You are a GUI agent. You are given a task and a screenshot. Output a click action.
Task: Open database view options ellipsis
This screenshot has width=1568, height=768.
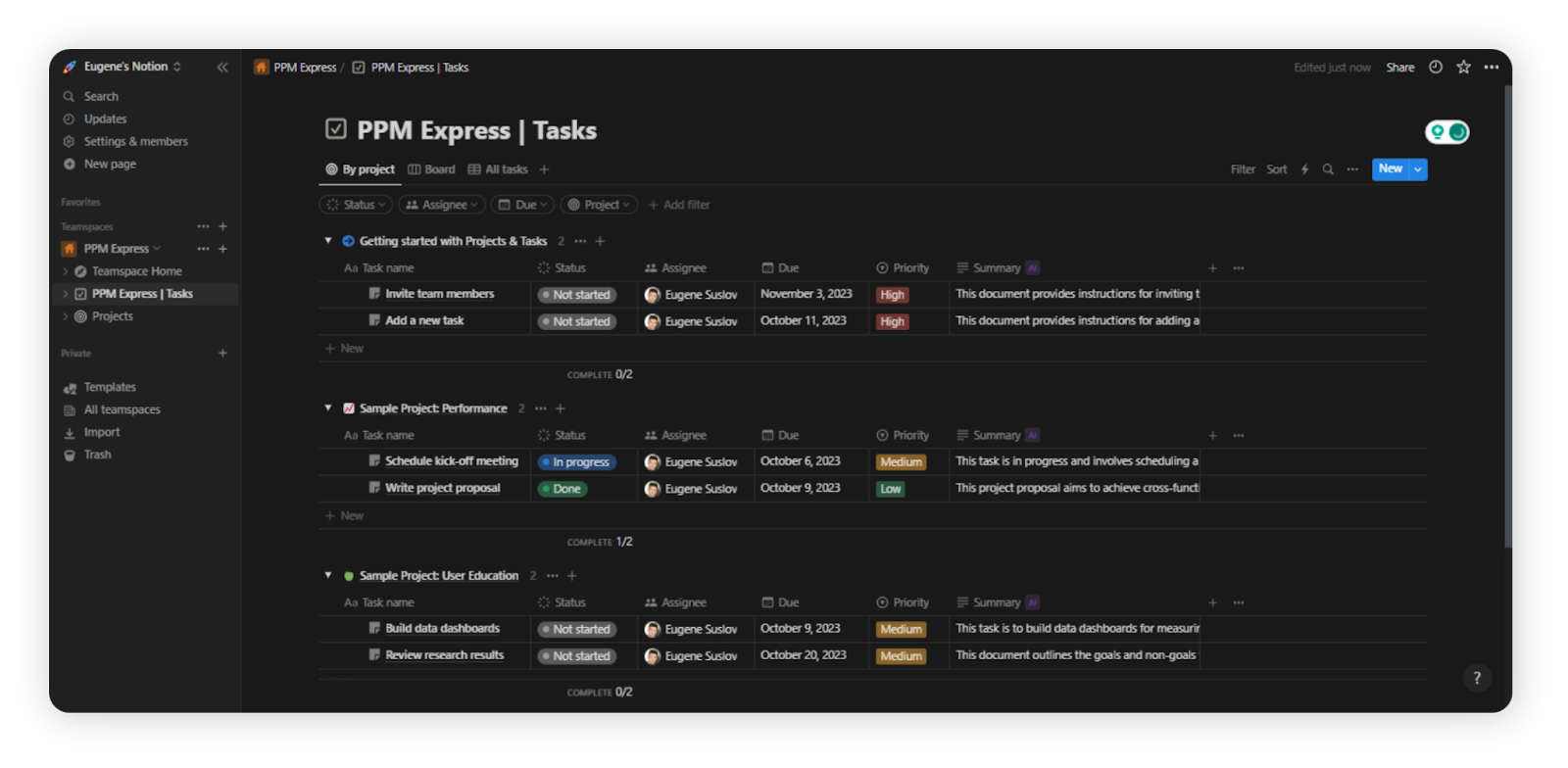click(x=1352, y=169)
